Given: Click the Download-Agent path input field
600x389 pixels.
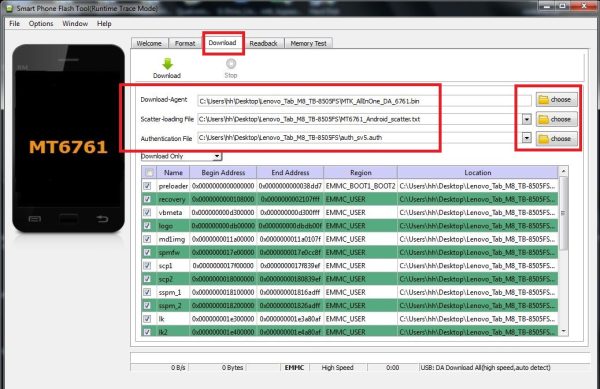Looking at the screenshot, I should [x=364, y=101].
